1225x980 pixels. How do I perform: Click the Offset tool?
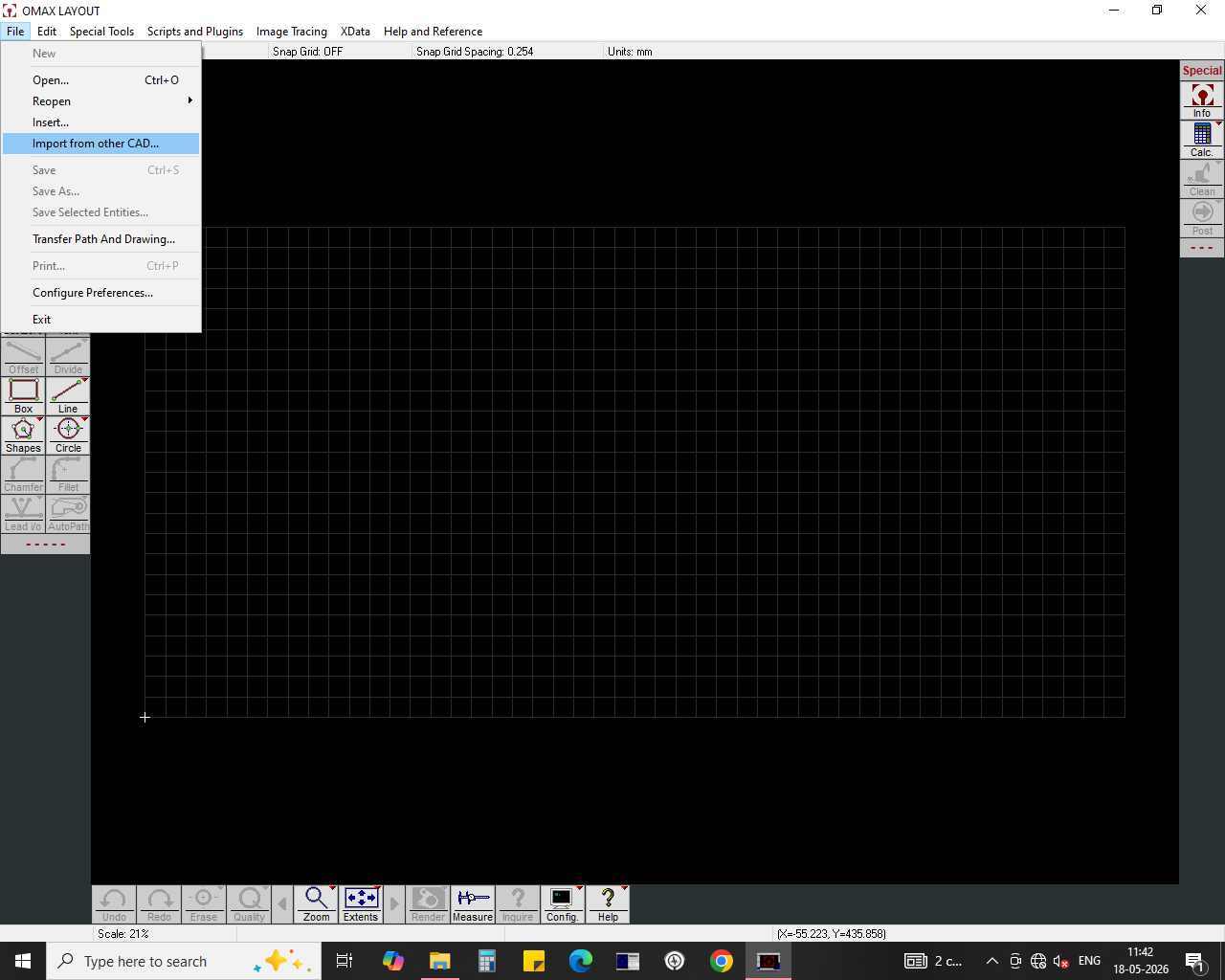(23, 356)
